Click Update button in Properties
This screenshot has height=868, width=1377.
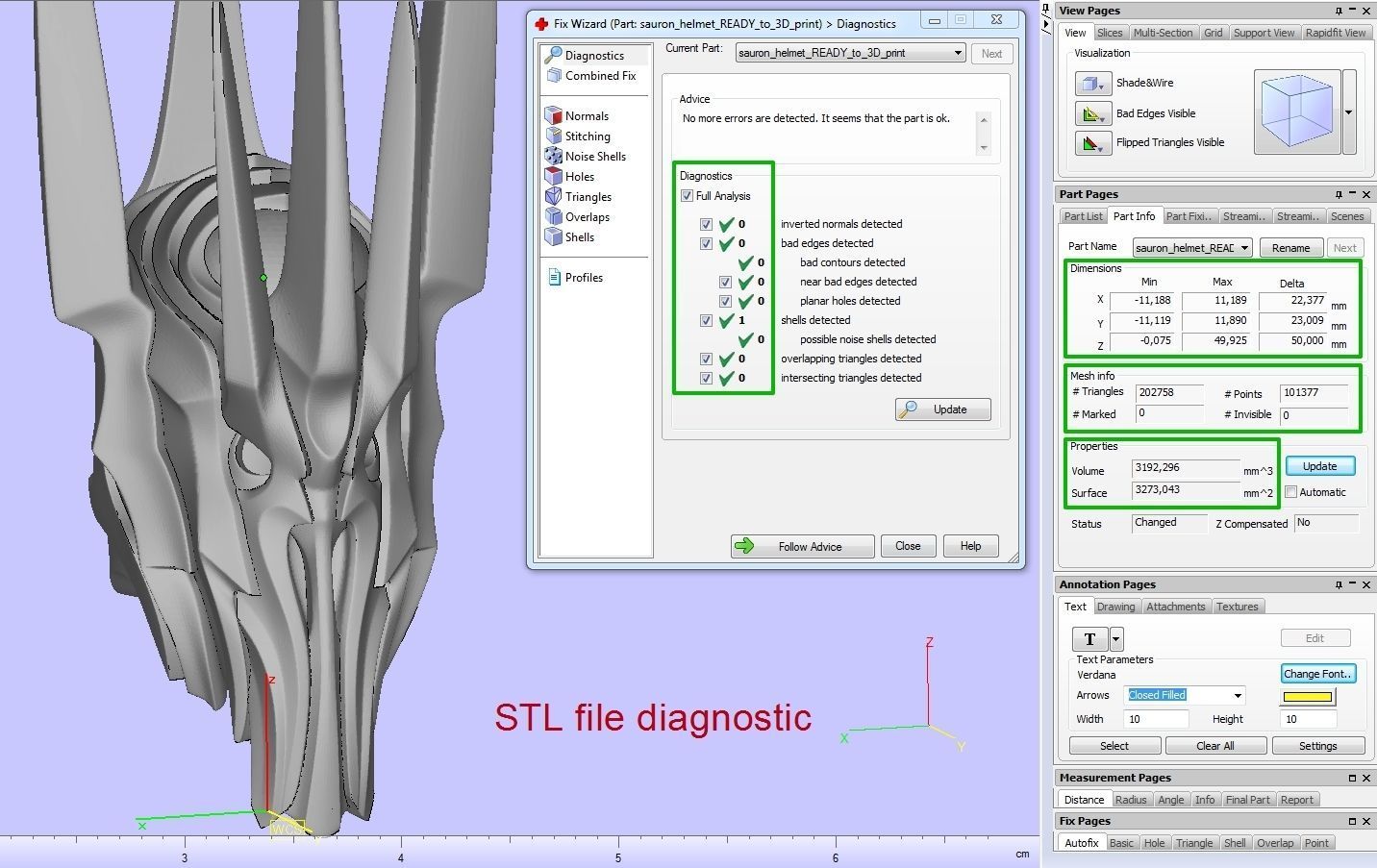coord(1319,466)
